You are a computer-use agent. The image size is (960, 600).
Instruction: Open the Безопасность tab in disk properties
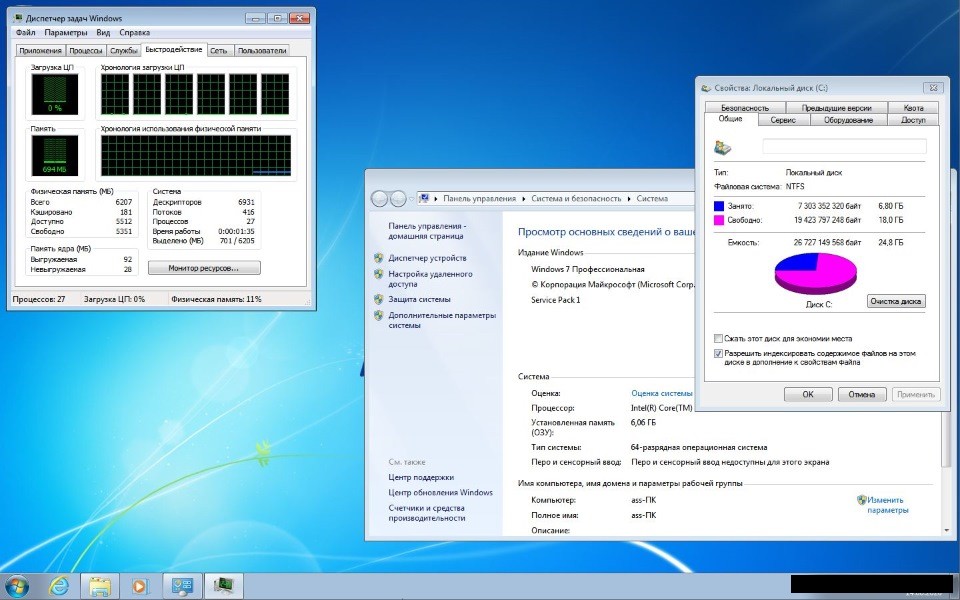click(x=744, y=108)
